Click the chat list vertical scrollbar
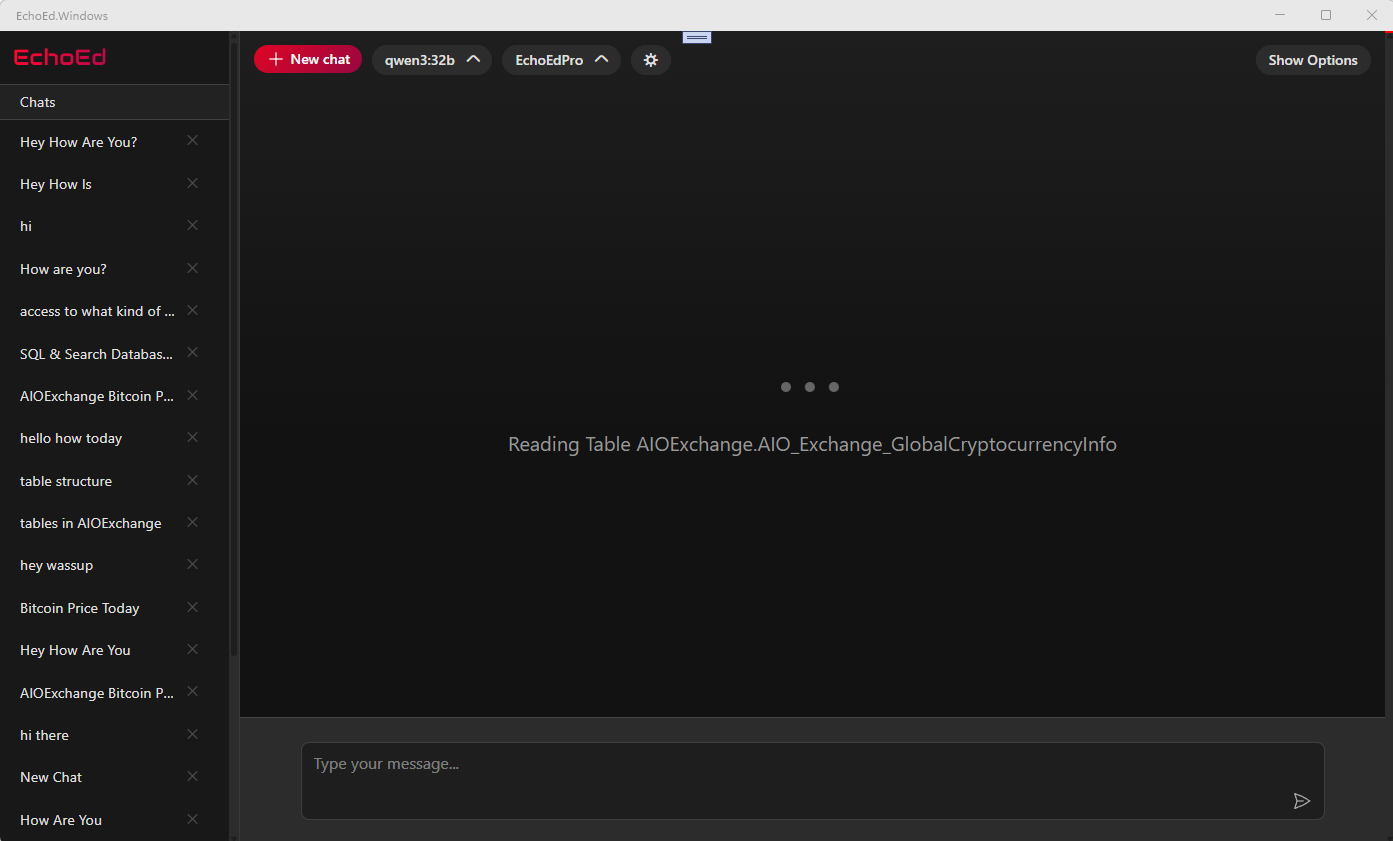 pyautogui.click(x=234, y=350)
